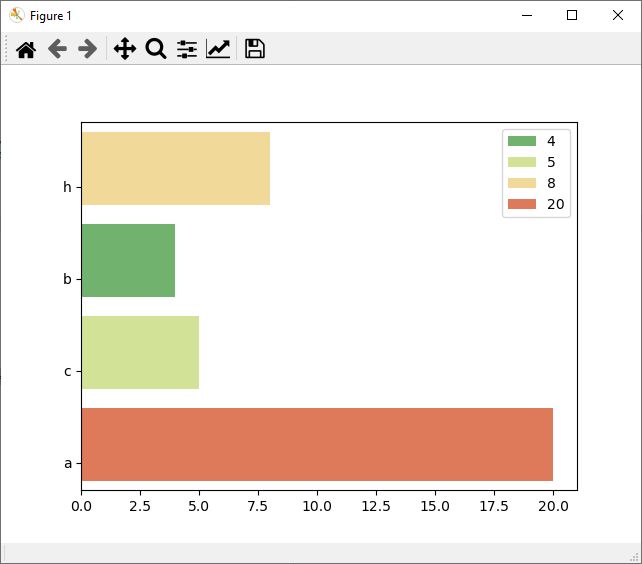Click the legend text 5

point(551,162)
